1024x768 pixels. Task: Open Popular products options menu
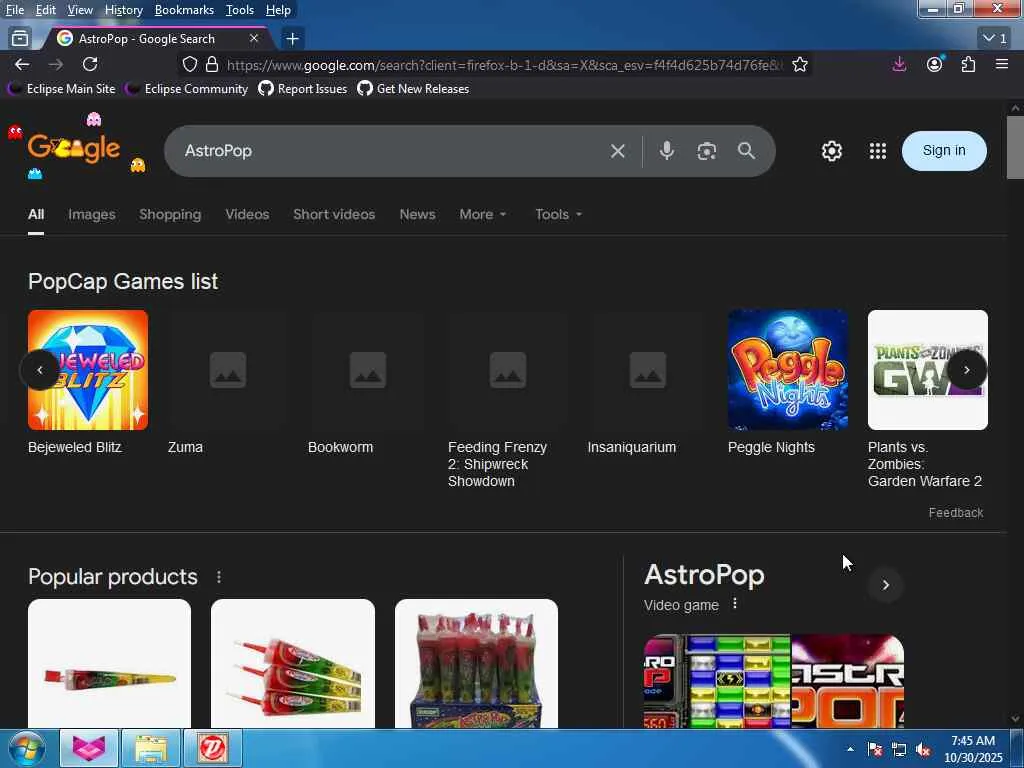click(219, 577)
